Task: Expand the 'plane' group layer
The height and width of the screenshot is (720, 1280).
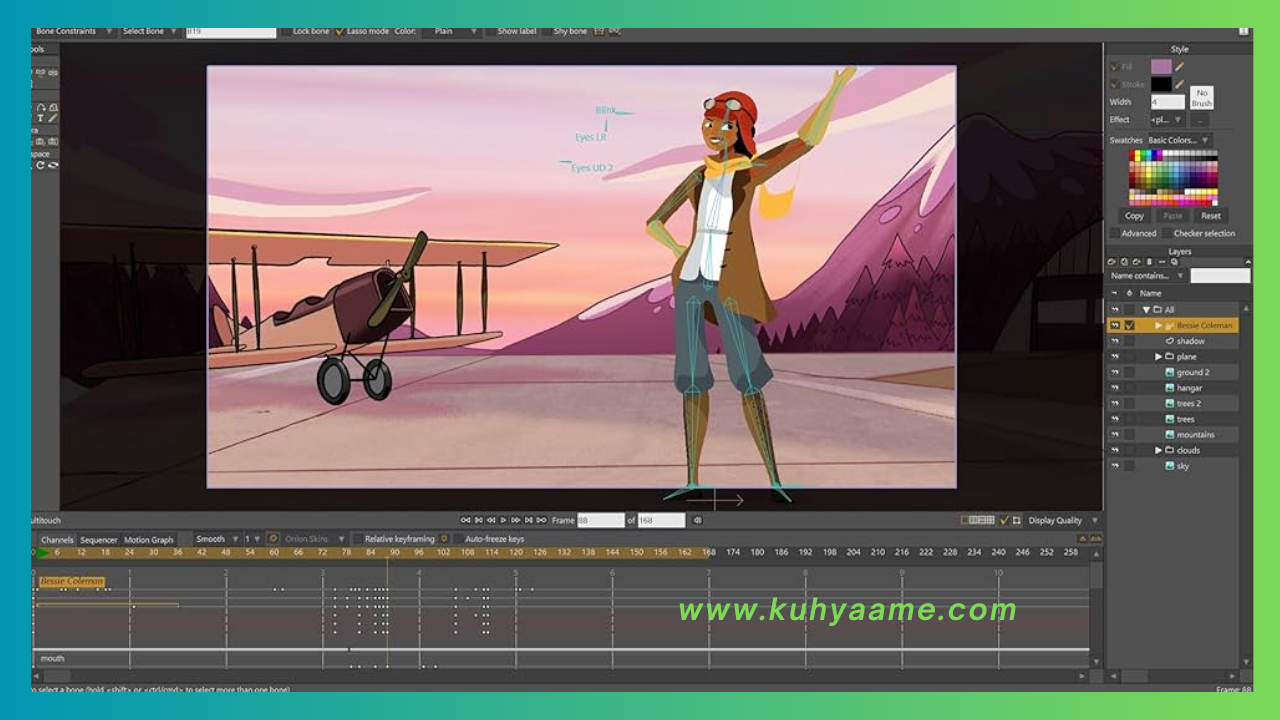Action: (1158, 356)
